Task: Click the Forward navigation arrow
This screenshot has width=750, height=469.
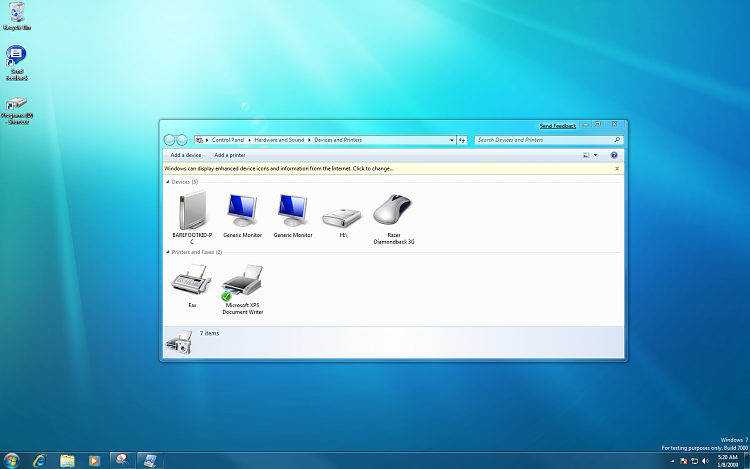Action: [182, 140]
